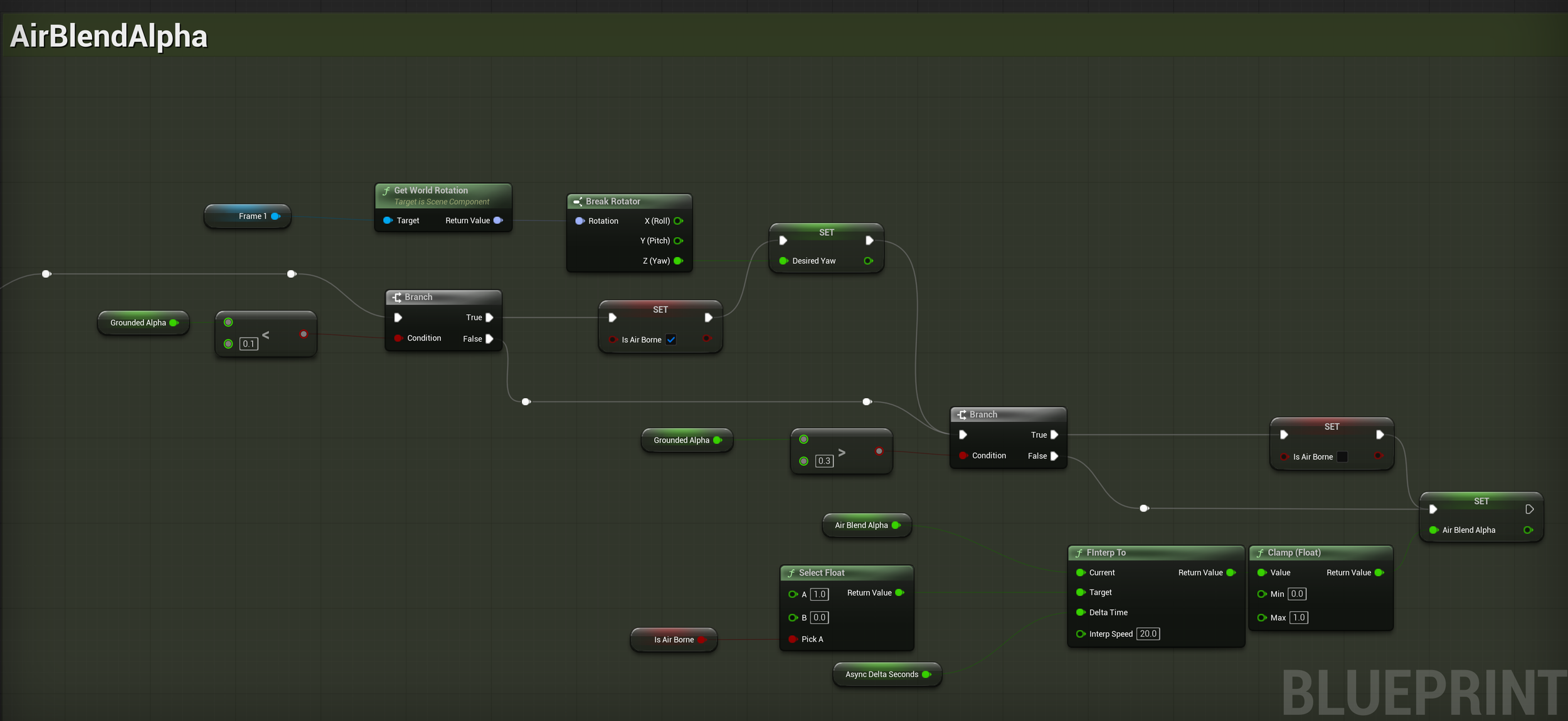The image size is (1568, 721).
Task: Click the Break Rotator Rotation input pin
Action: coord(580,221)
